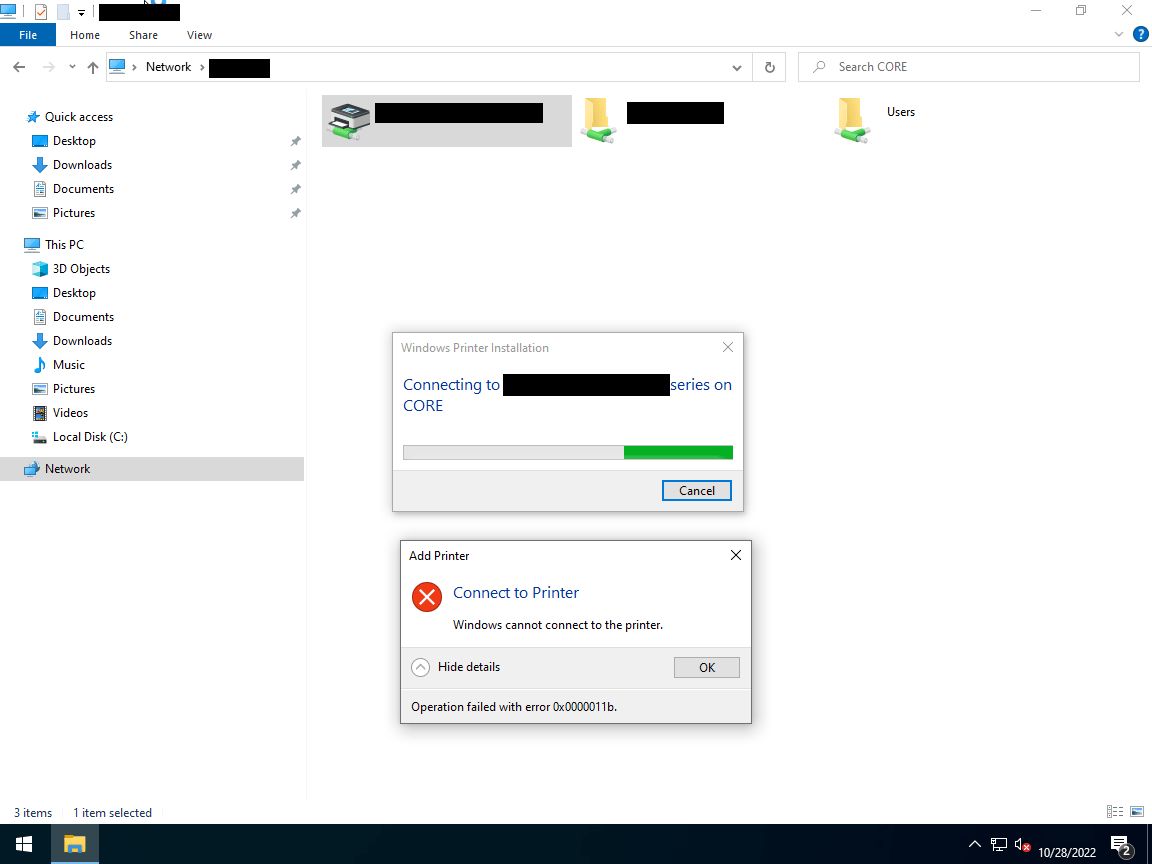Switch to details view layout icon

pyautogui.click(x=1115, y=812)
